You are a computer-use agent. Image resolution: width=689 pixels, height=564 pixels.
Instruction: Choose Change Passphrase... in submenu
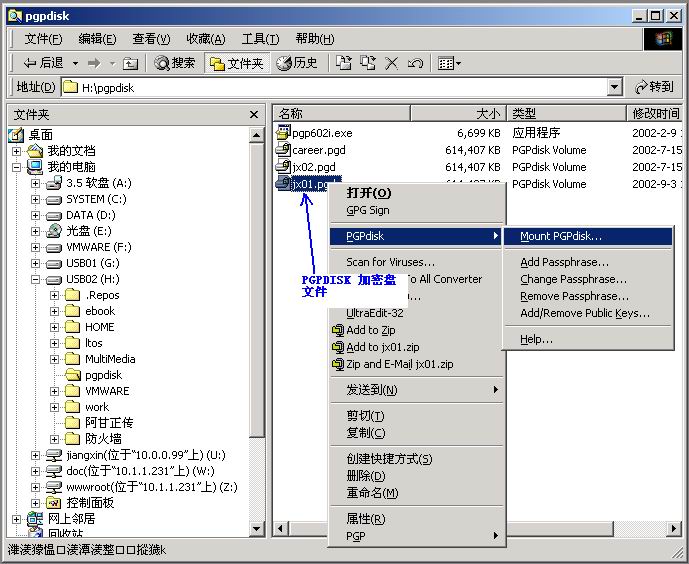click(x=588, y=279)
